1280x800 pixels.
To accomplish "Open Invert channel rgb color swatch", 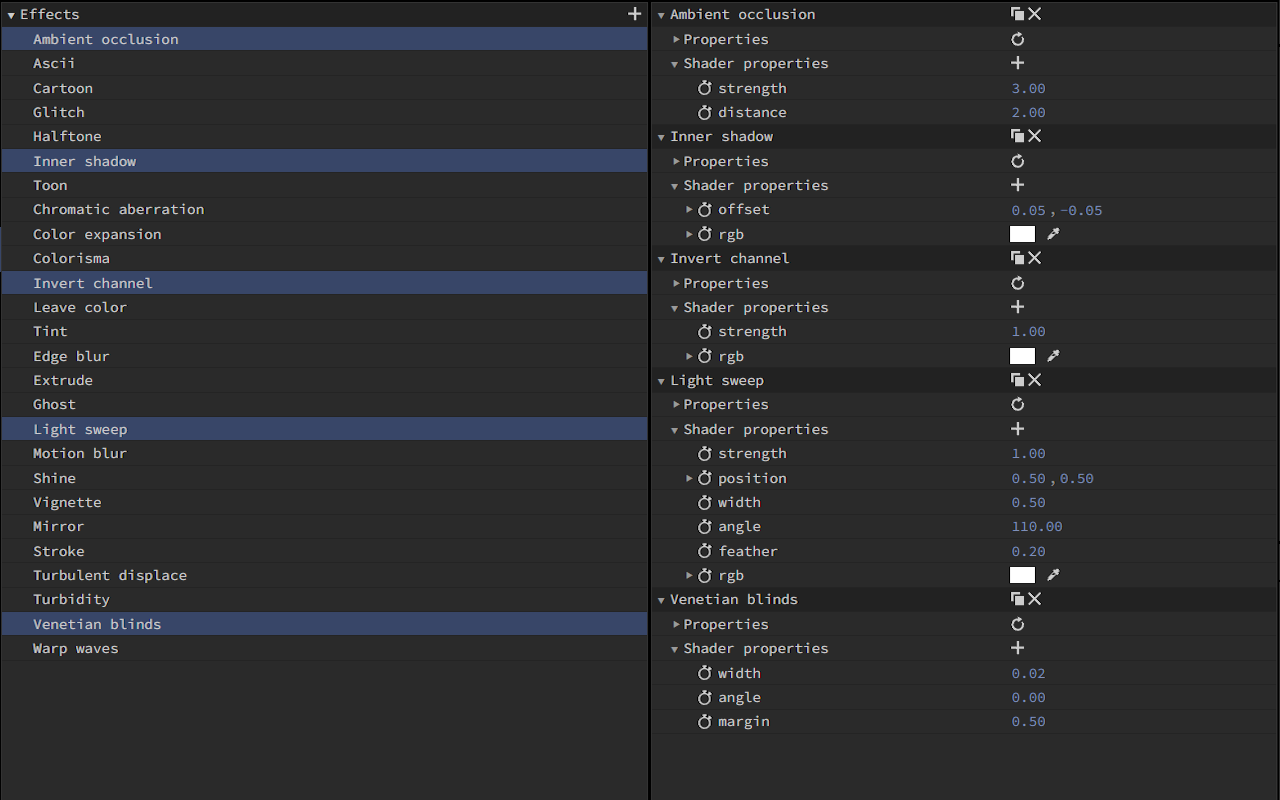I will pos(1022,356).
